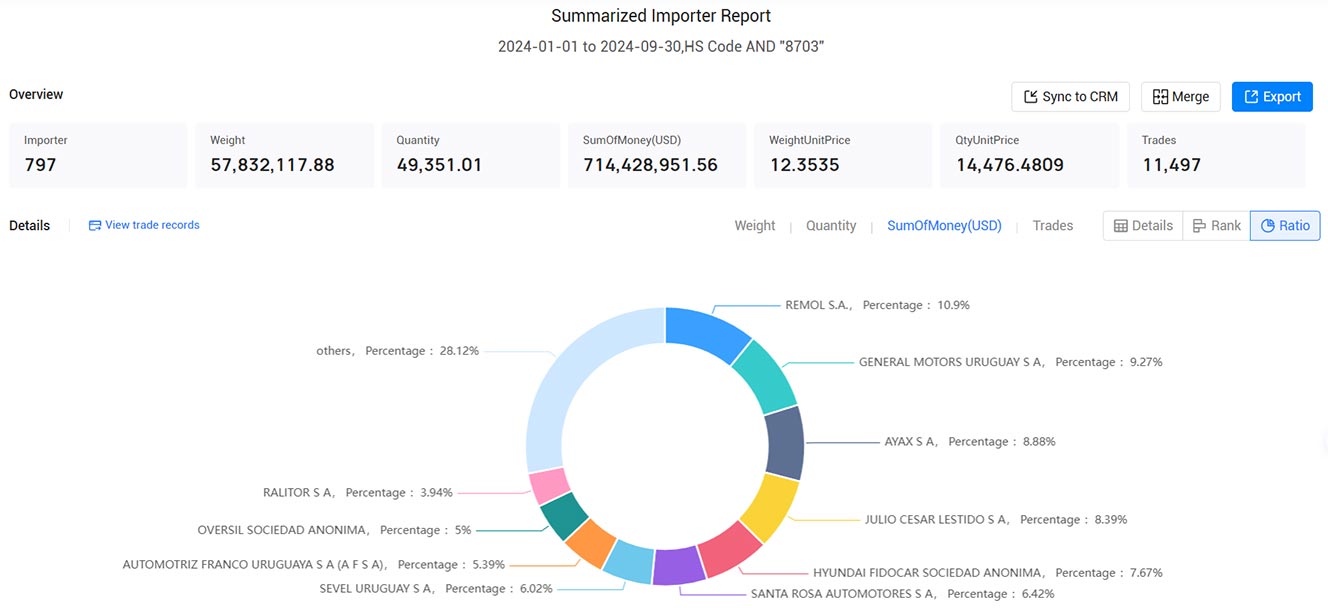Click the Ralitor S A pink segment
The height and width of the screenshot is (612, 1328).
pyautogui.click(x=548, y=486)
